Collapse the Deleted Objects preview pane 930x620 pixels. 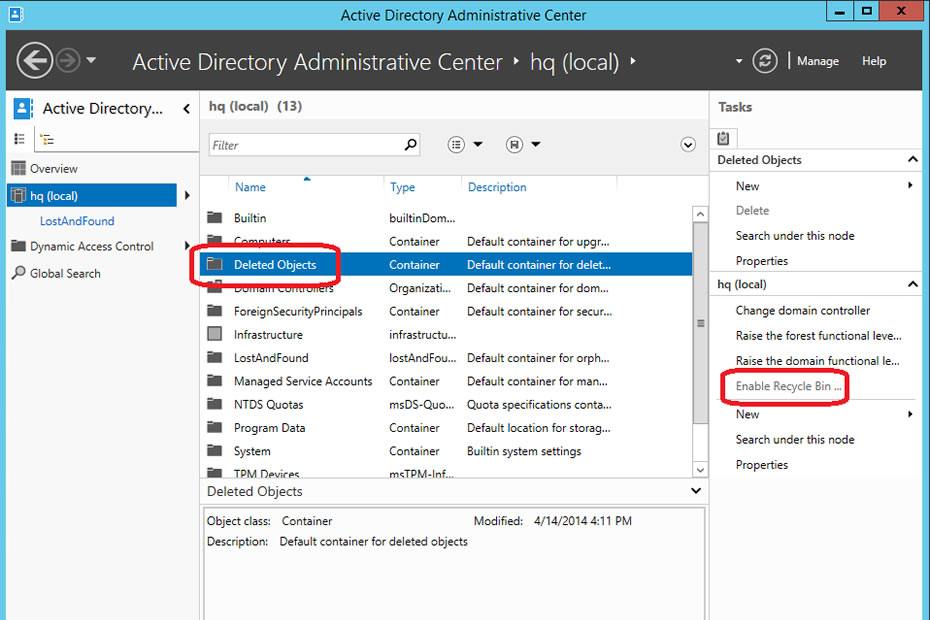[x=696, y=491]
